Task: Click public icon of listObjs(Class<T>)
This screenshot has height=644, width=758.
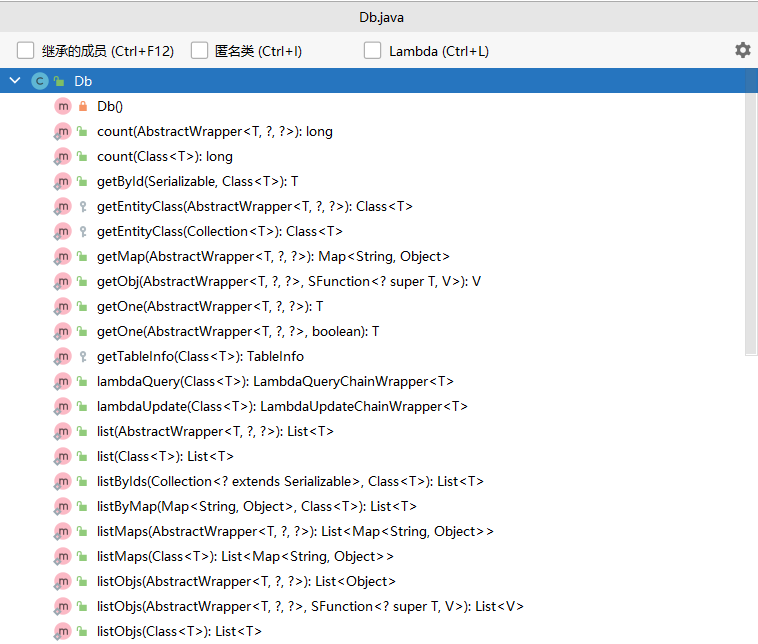Action: point(83,631)
